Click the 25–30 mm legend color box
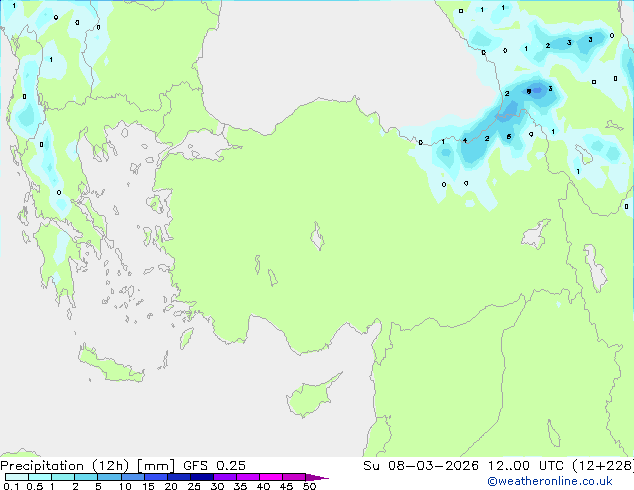Image resolution: width=634 pixels, height=490 pixels. click(202, 477)
